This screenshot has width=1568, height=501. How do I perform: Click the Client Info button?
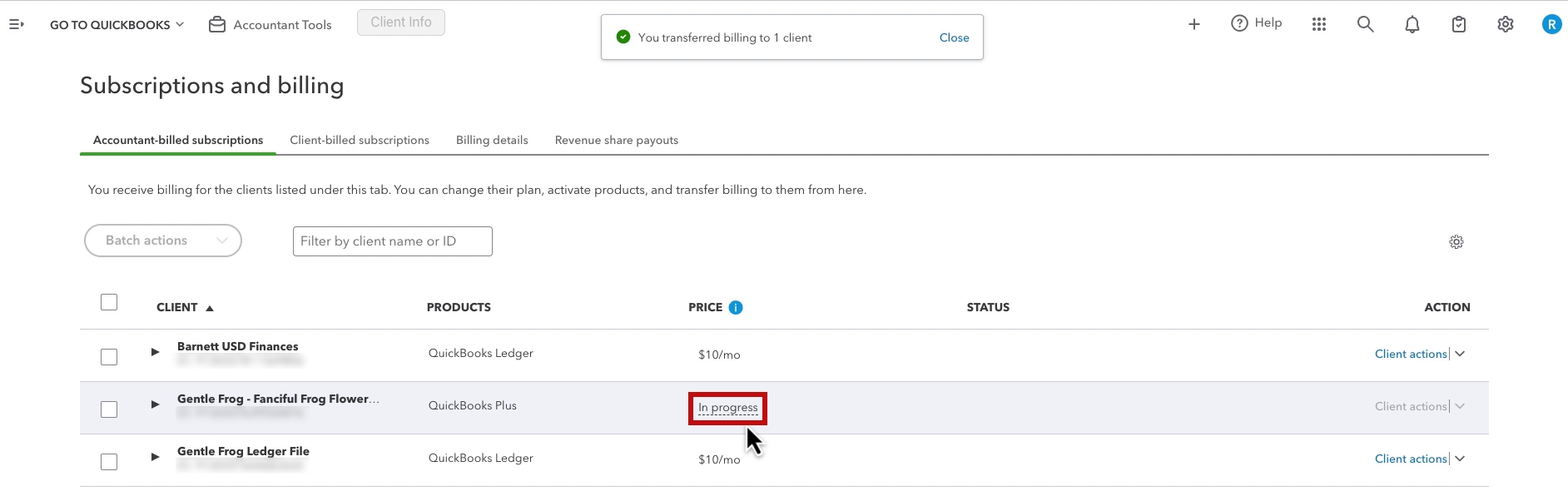(x=401, y=22)
